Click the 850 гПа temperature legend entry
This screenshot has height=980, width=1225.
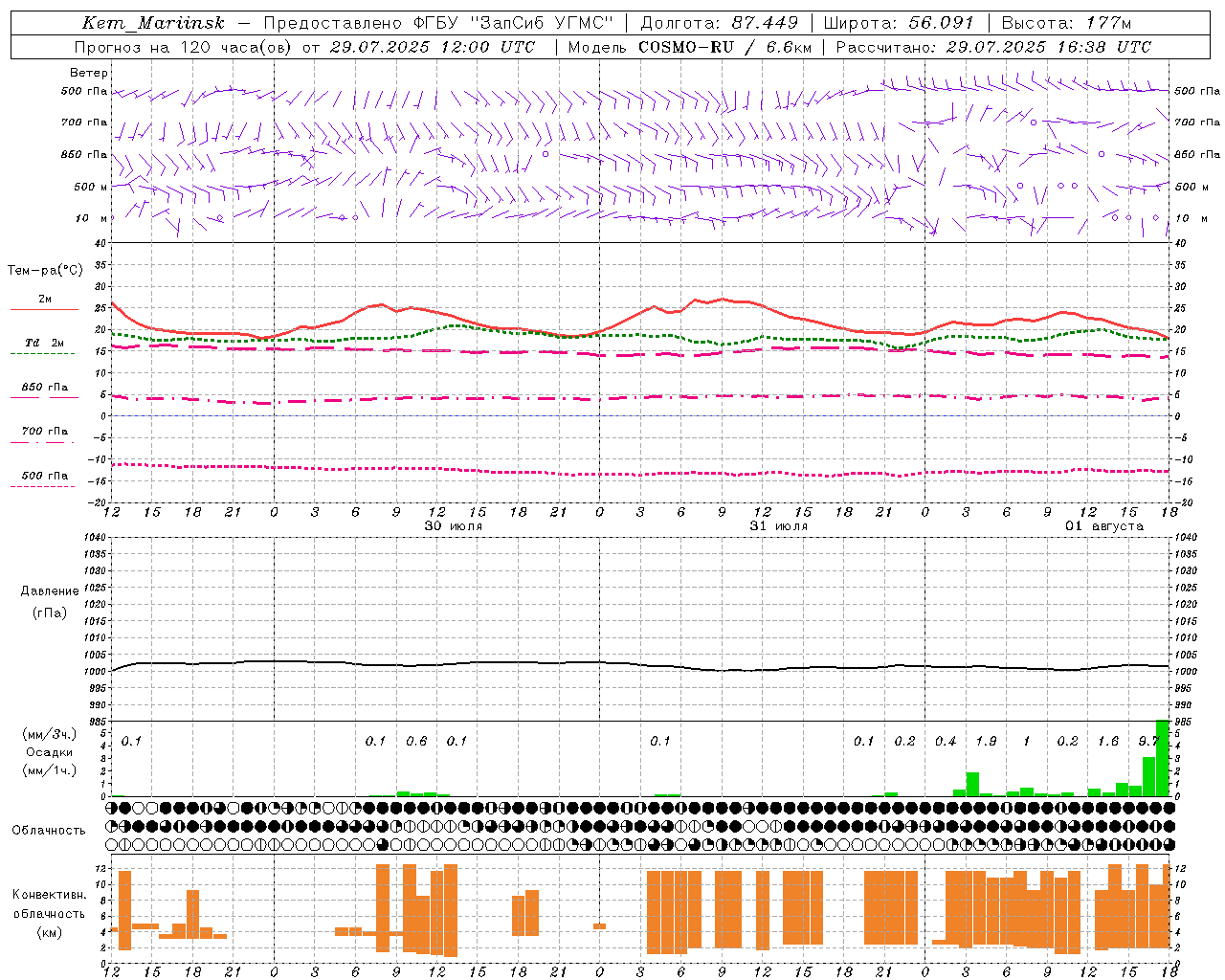tap(45, 388)
